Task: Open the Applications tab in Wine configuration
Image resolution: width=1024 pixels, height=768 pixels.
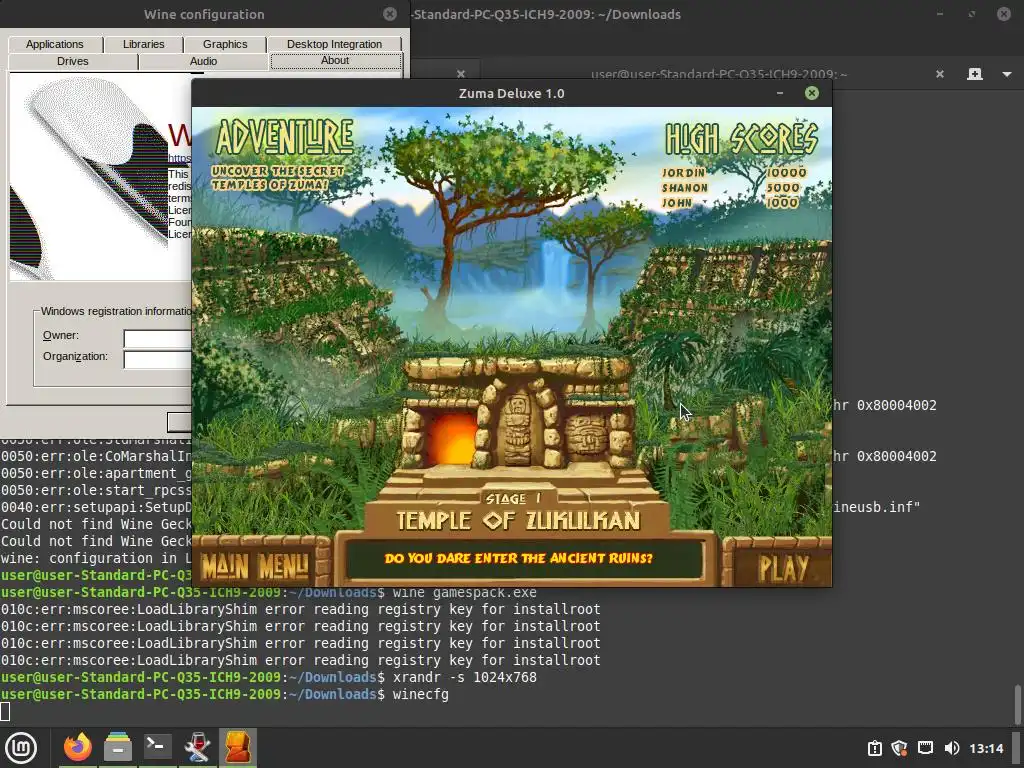Action: 55,44
